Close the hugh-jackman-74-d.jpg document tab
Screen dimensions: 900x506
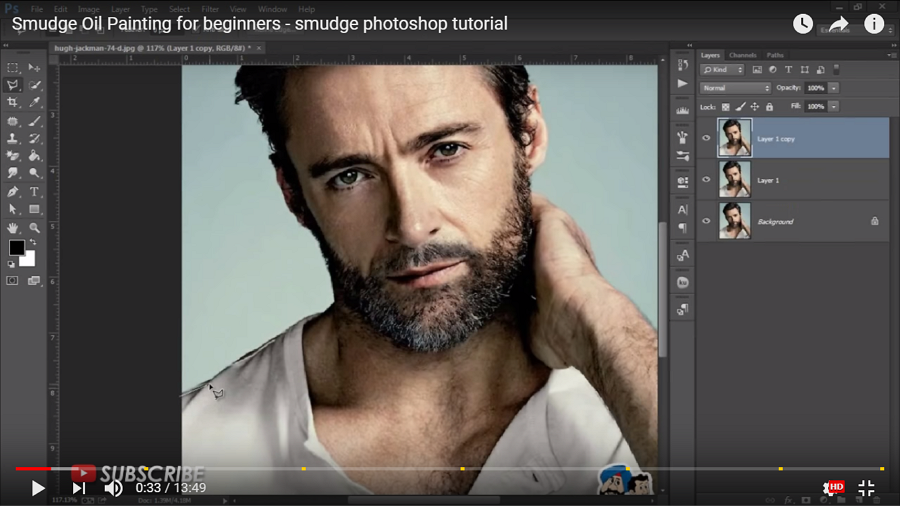pyautogui.click(x=259, y=48)
